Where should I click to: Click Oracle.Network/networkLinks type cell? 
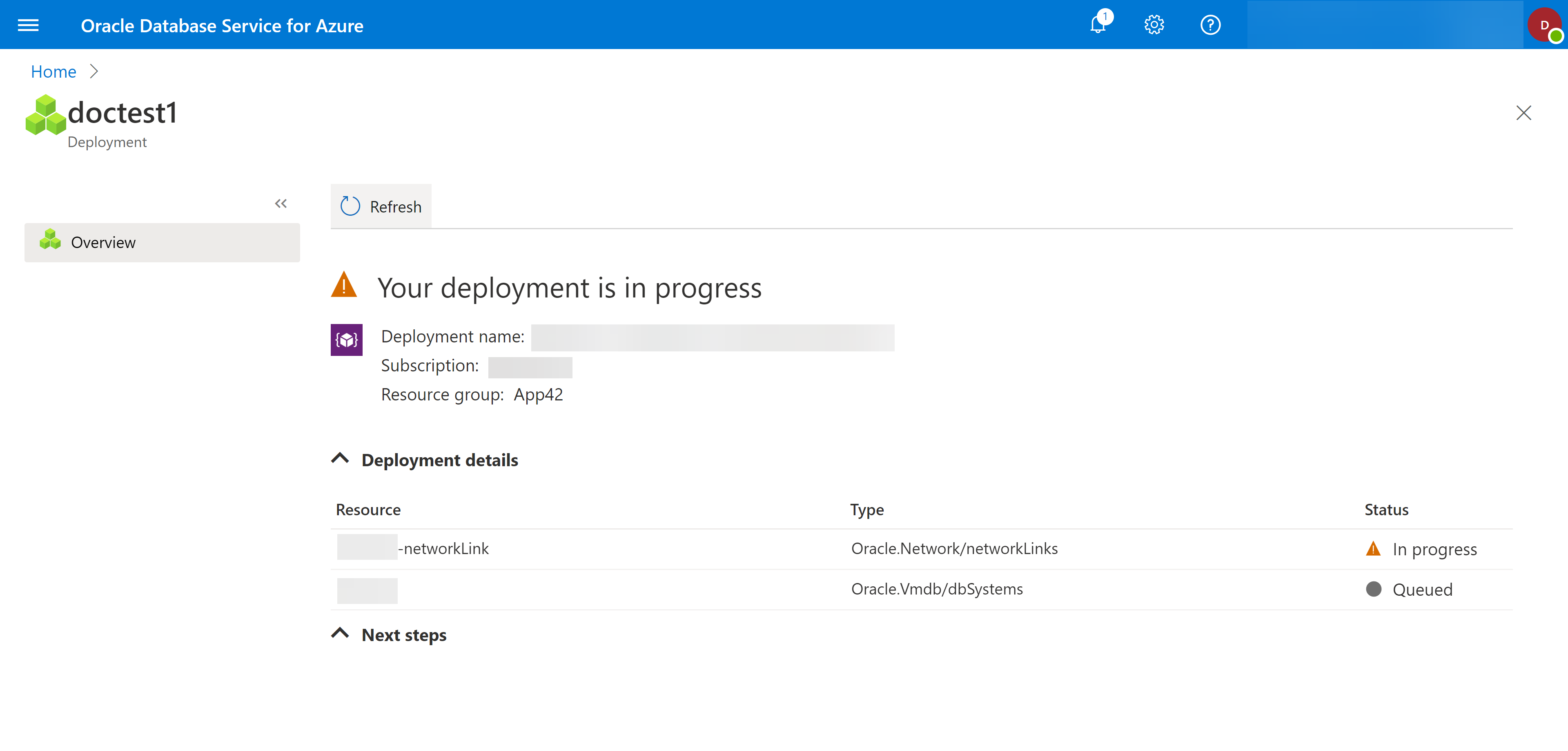click(954, 548)
